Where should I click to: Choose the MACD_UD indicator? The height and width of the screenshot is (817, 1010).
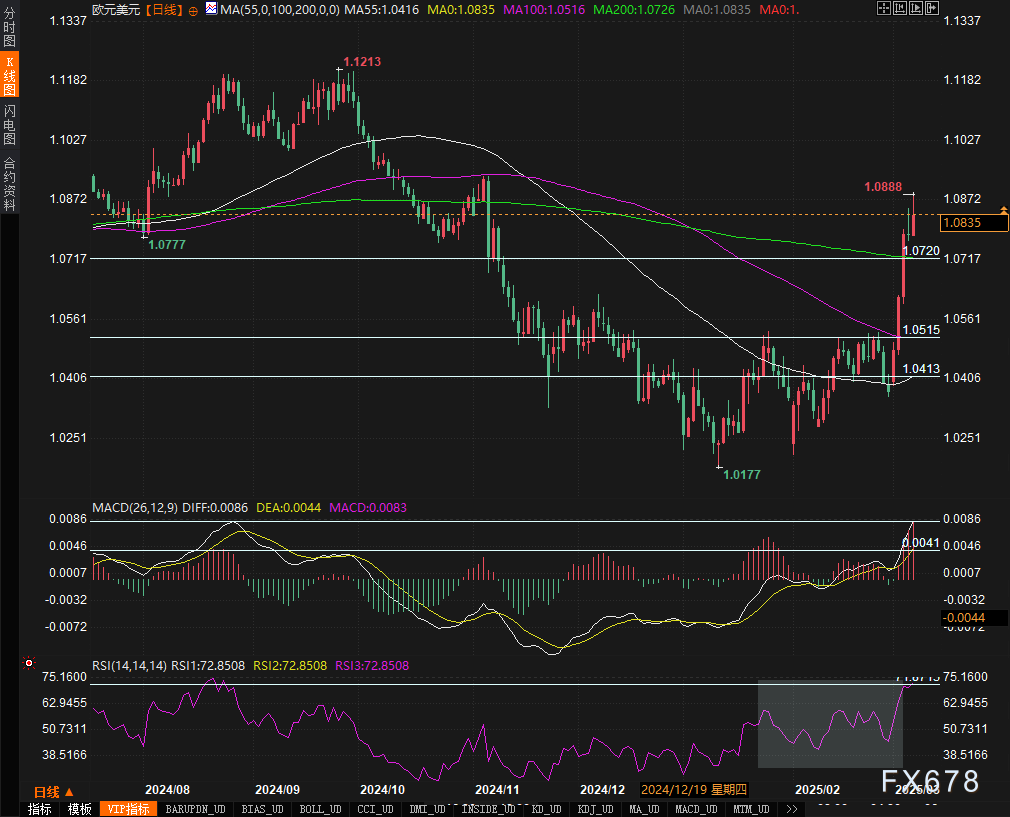(x=695, y=809)
